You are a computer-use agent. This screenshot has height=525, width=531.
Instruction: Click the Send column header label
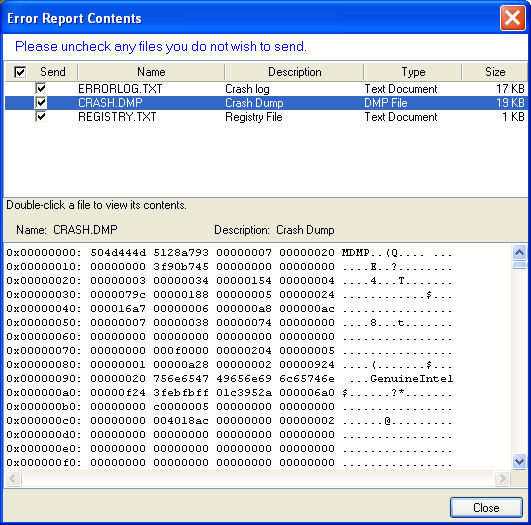[52, 72]
